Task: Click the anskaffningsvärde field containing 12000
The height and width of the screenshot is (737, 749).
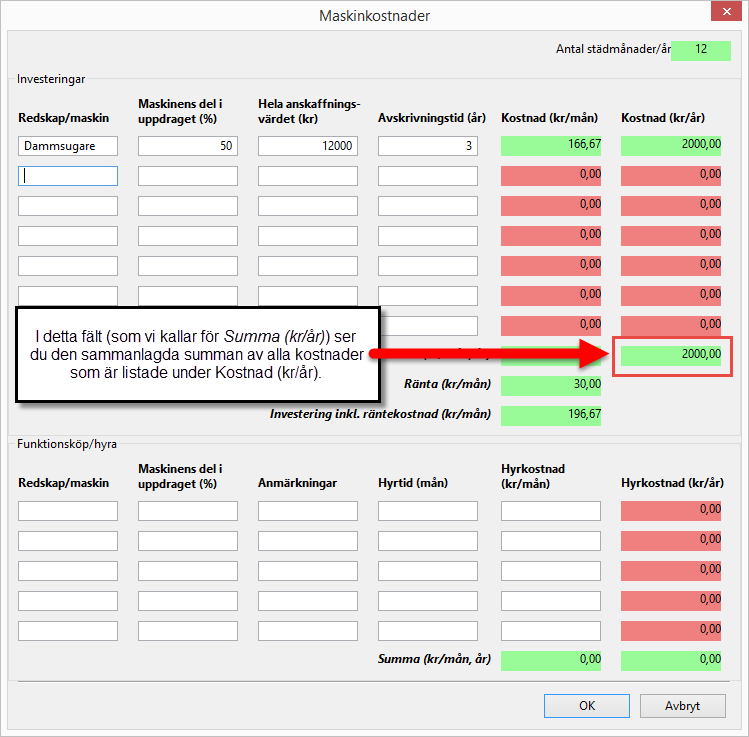Action: click(x=308, y=146)
